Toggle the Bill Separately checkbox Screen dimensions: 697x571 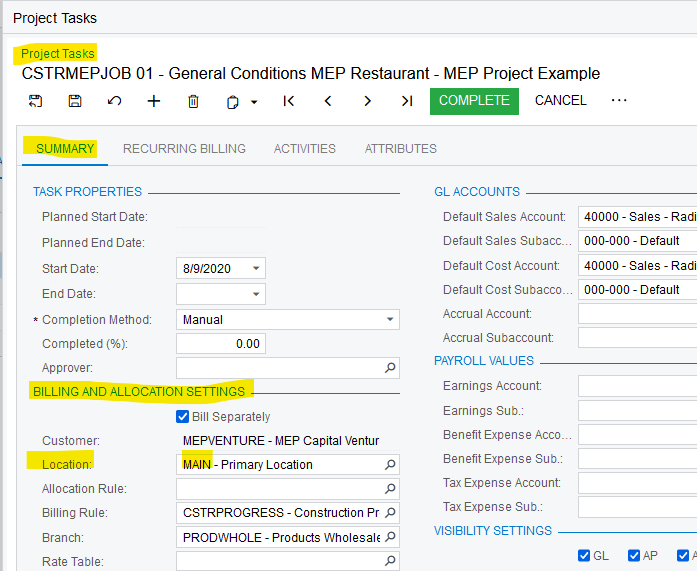click(x=182, y=416)
